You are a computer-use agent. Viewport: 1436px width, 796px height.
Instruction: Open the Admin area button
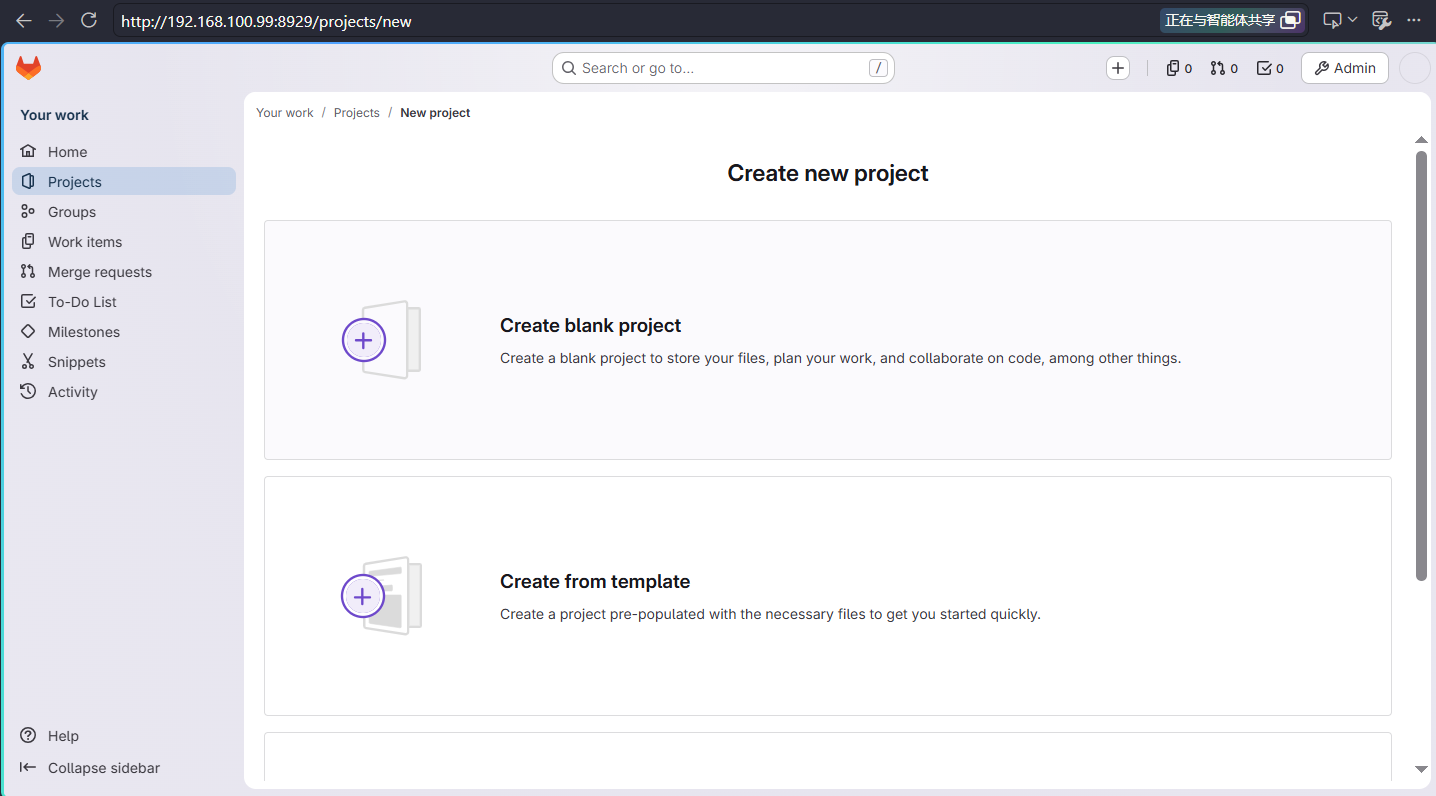[1345, 68]
